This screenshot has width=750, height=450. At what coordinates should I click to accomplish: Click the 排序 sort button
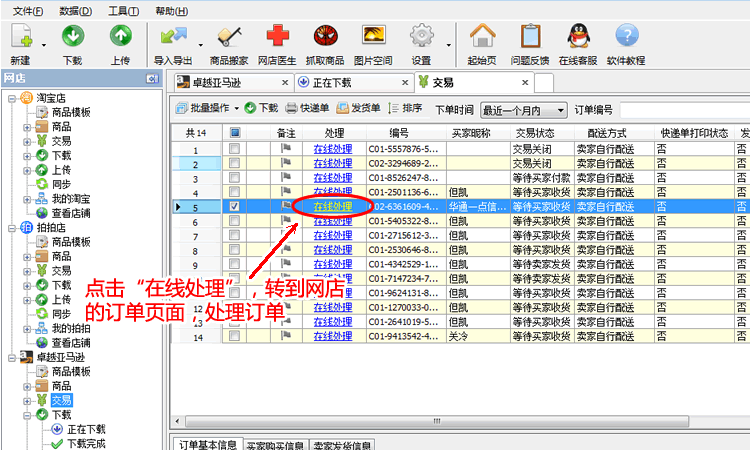tap(406, 109)
